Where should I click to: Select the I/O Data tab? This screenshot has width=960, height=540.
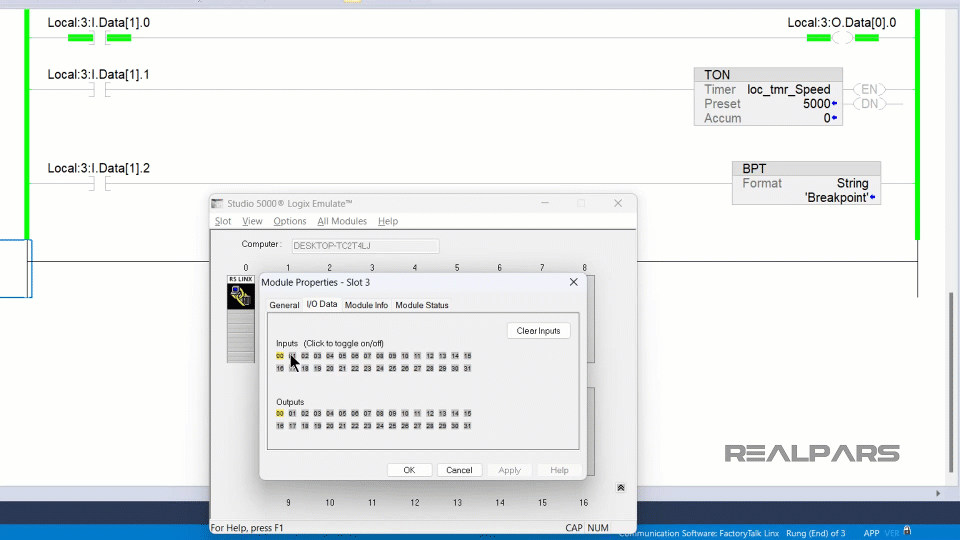(x=321, y=304)
